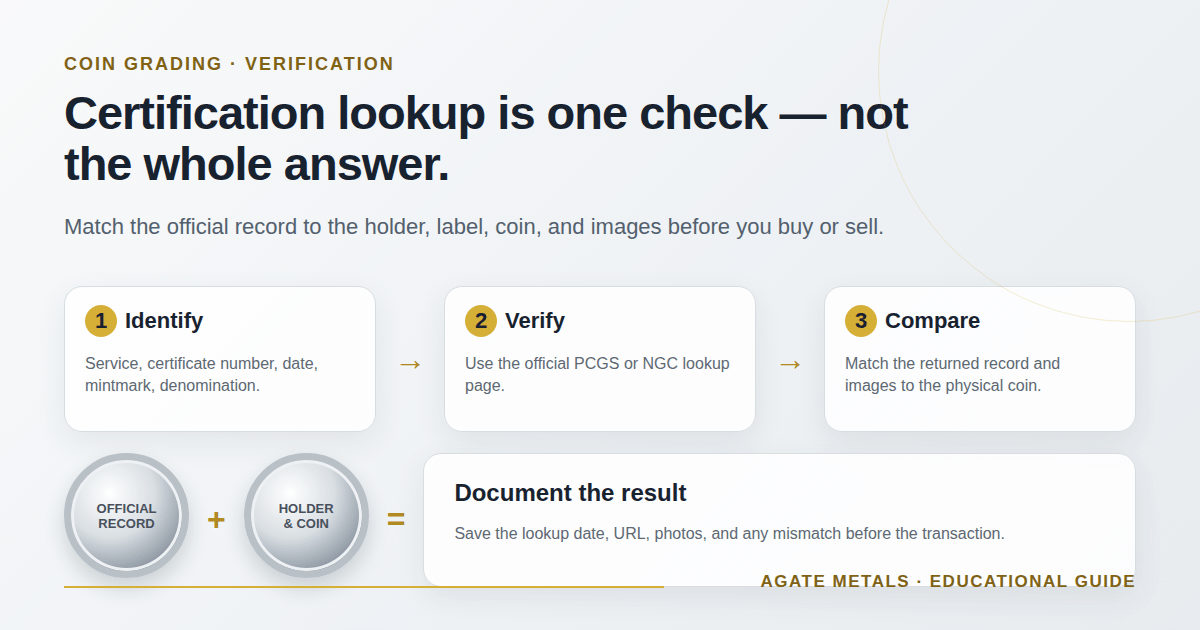Image resolution: width=1200 pixels, height=630 pixels.
Task: Click the 'COIN GRADING · VERIFICATION' label
Action: [229, 64]
